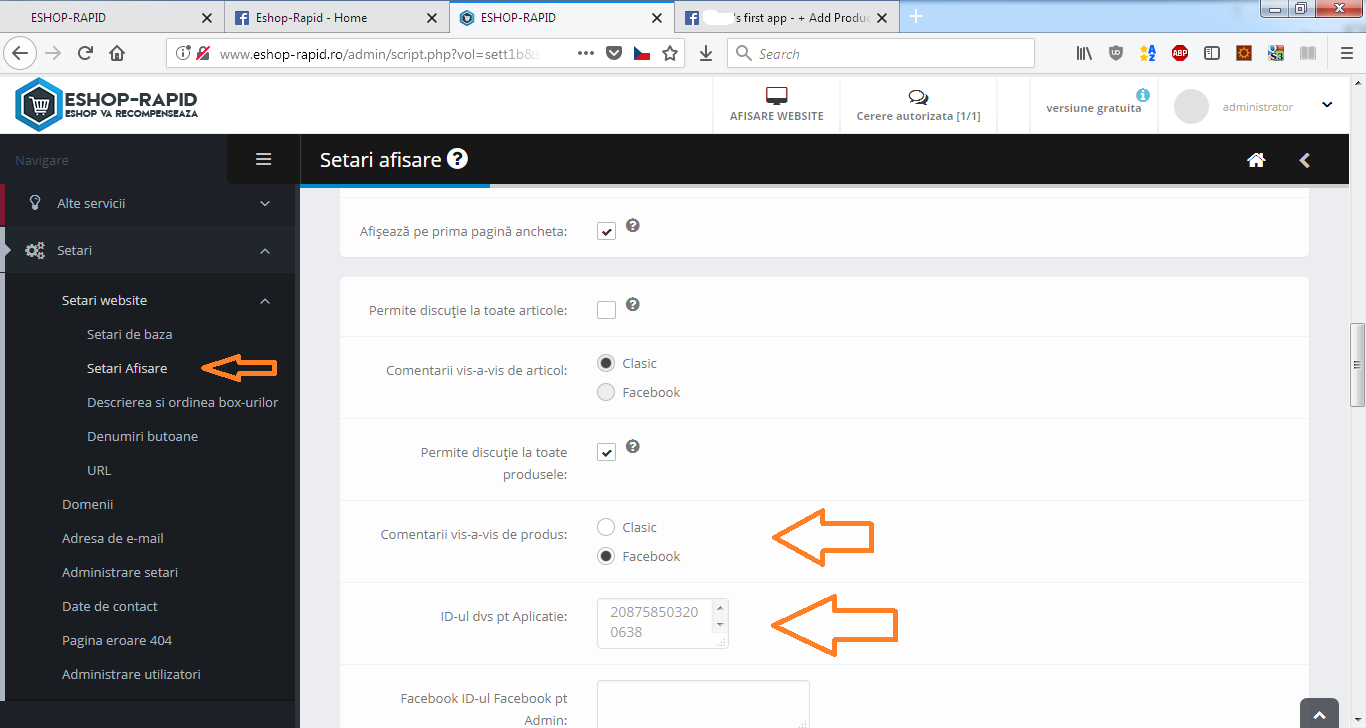Open Pagina eroare 404 link
The width and height of the screenshot is (1366, 728).
117,640
